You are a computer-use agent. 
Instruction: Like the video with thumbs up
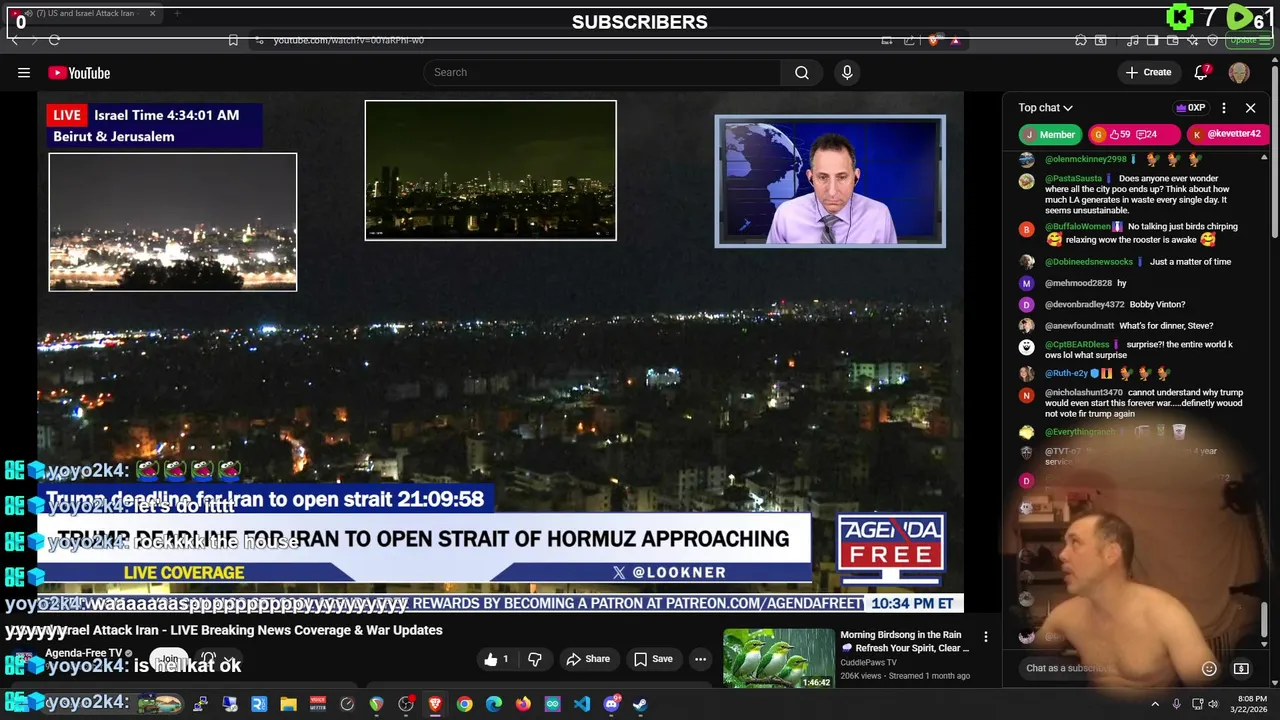pyautogui.click(x=497, y=659)
